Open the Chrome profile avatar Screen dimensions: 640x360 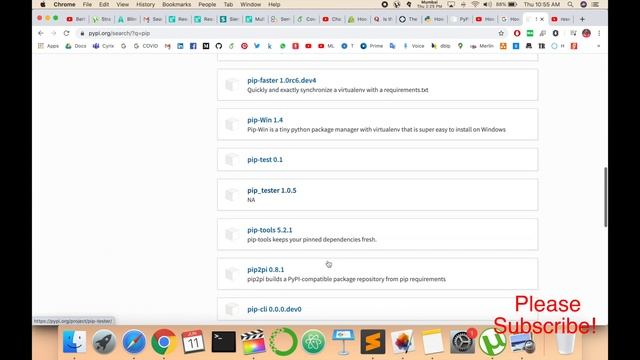coord(587,33)
